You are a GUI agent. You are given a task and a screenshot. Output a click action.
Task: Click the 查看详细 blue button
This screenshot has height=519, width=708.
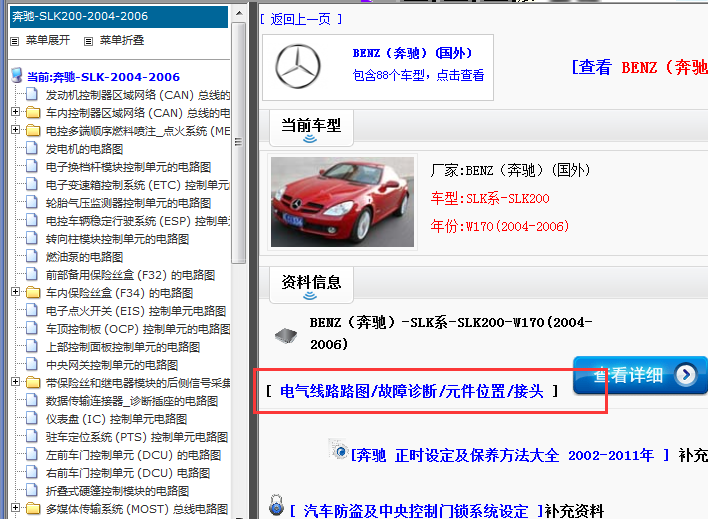pos(640,375)
